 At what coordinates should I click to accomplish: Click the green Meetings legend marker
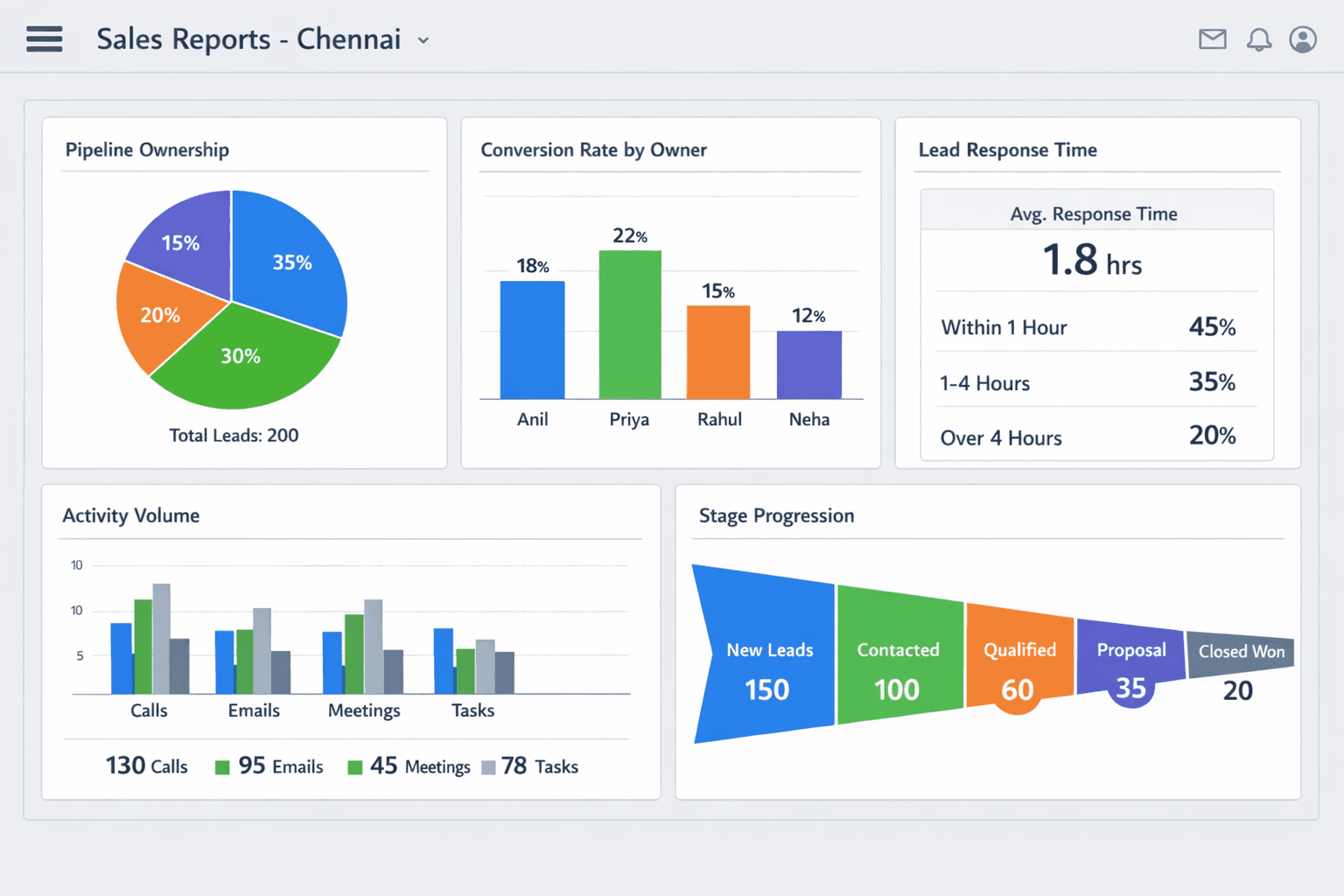click(355, 766)
